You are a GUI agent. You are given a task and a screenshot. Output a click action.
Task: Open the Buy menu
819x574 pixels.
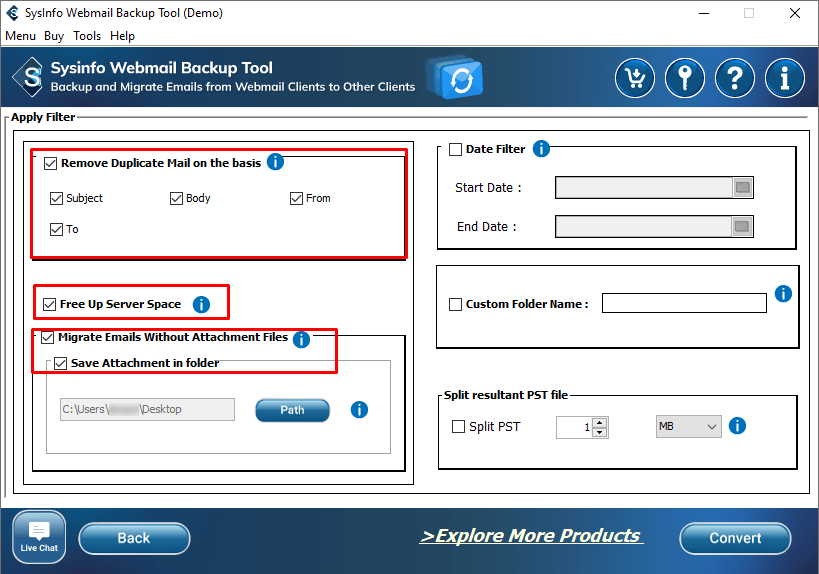point(54,36)
